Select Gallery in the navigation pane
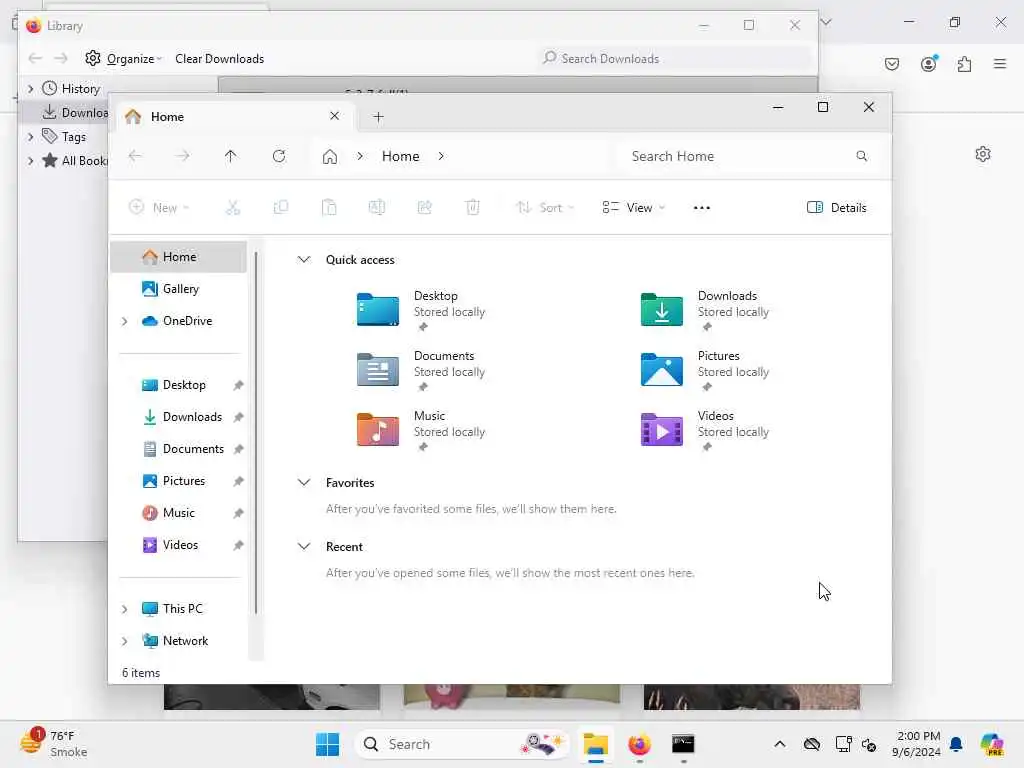 [178, 289]
